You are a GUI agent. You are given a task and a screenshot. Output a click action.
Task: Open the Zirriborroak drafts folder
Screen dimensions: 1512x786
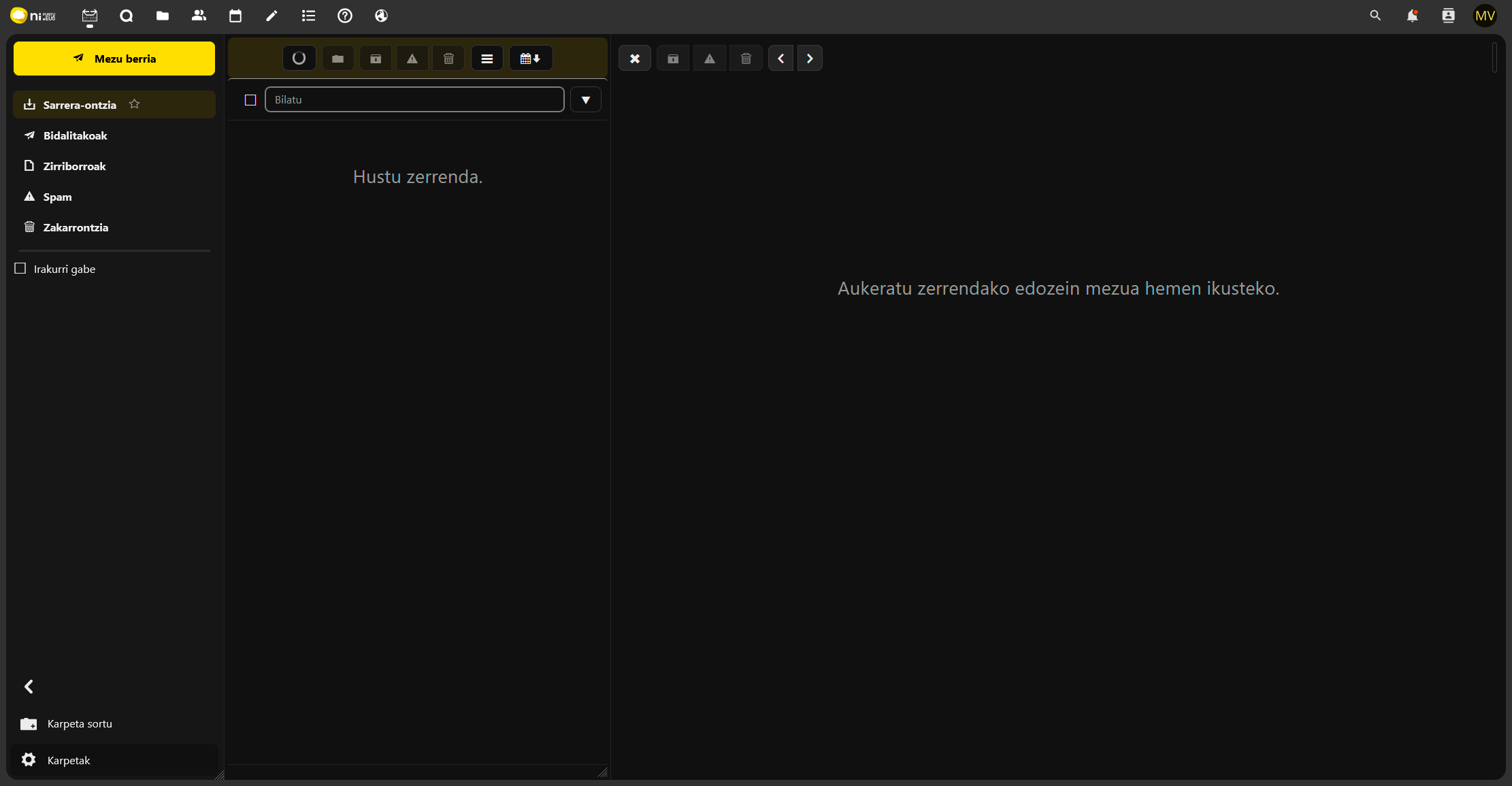pyautogui.click(x=74, y=166)
